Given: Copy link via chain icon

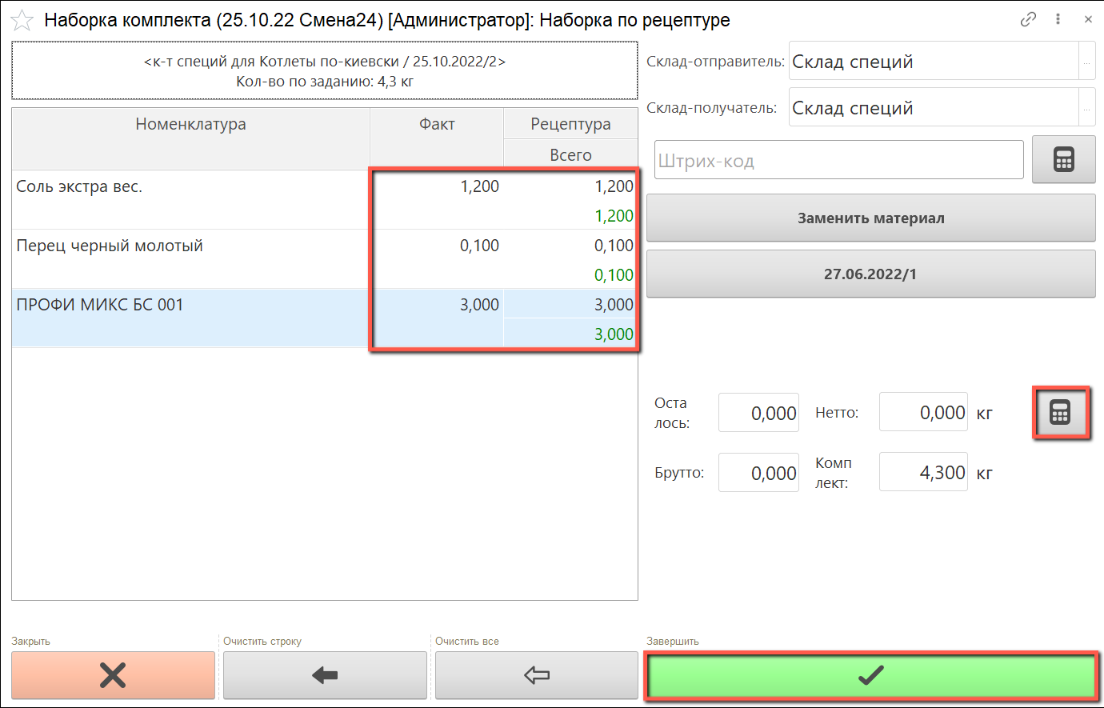Looking at the screenshot, I should tap(1027, 19).
